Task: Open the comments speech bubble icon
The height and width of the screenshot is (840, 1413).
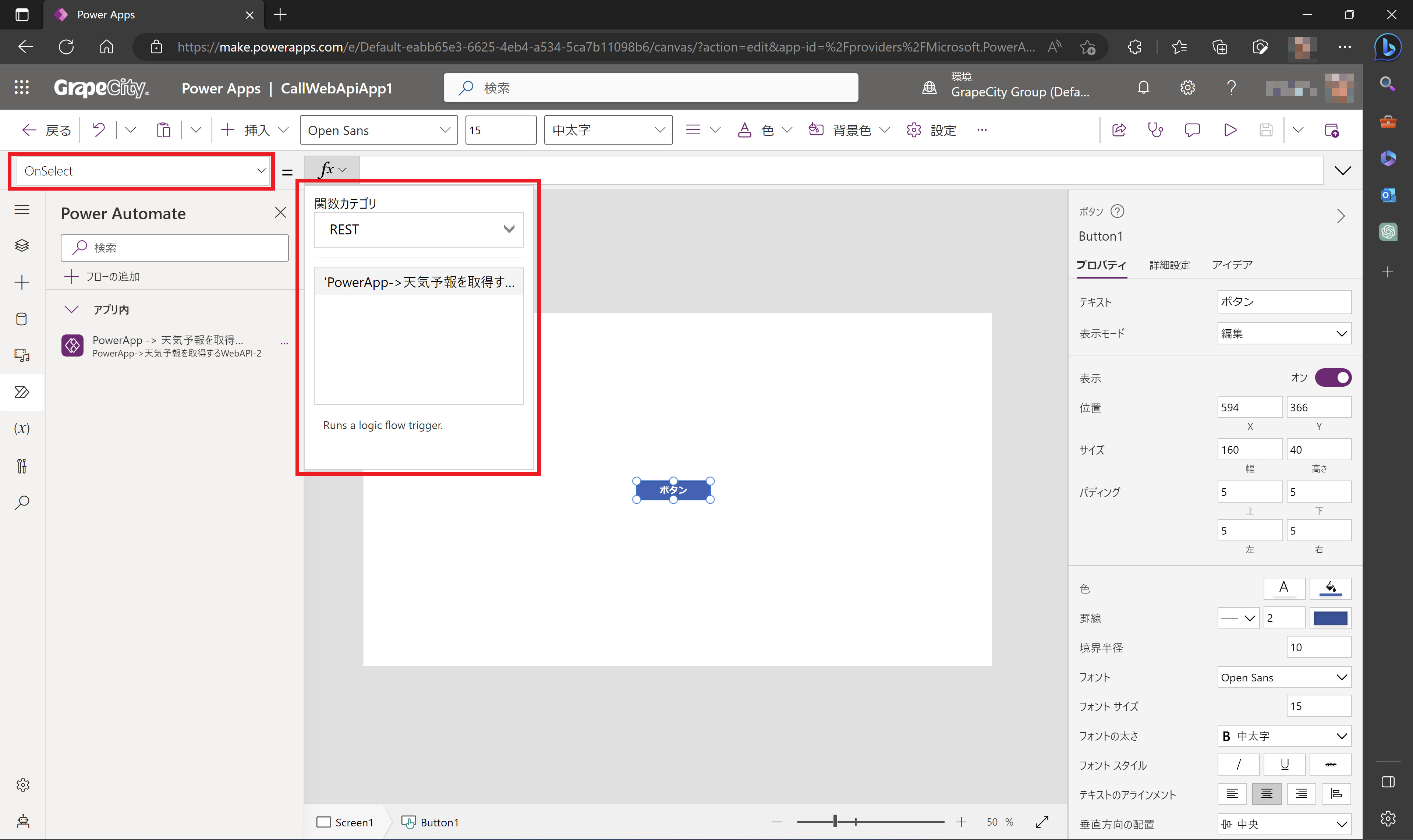Action: (1192, 130)
